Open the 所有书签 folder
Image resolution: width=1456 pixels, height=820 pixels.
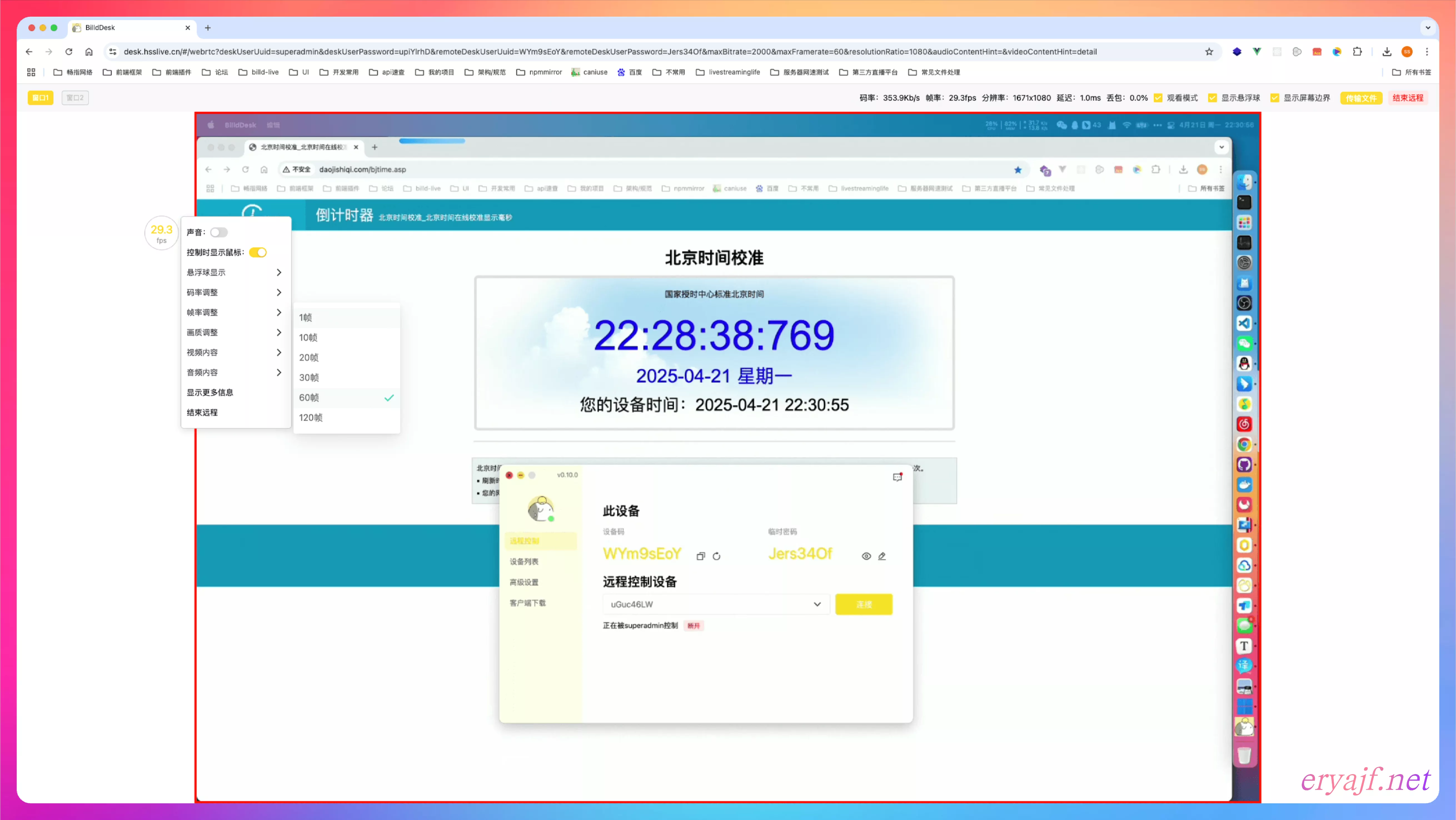[1411, 72]
